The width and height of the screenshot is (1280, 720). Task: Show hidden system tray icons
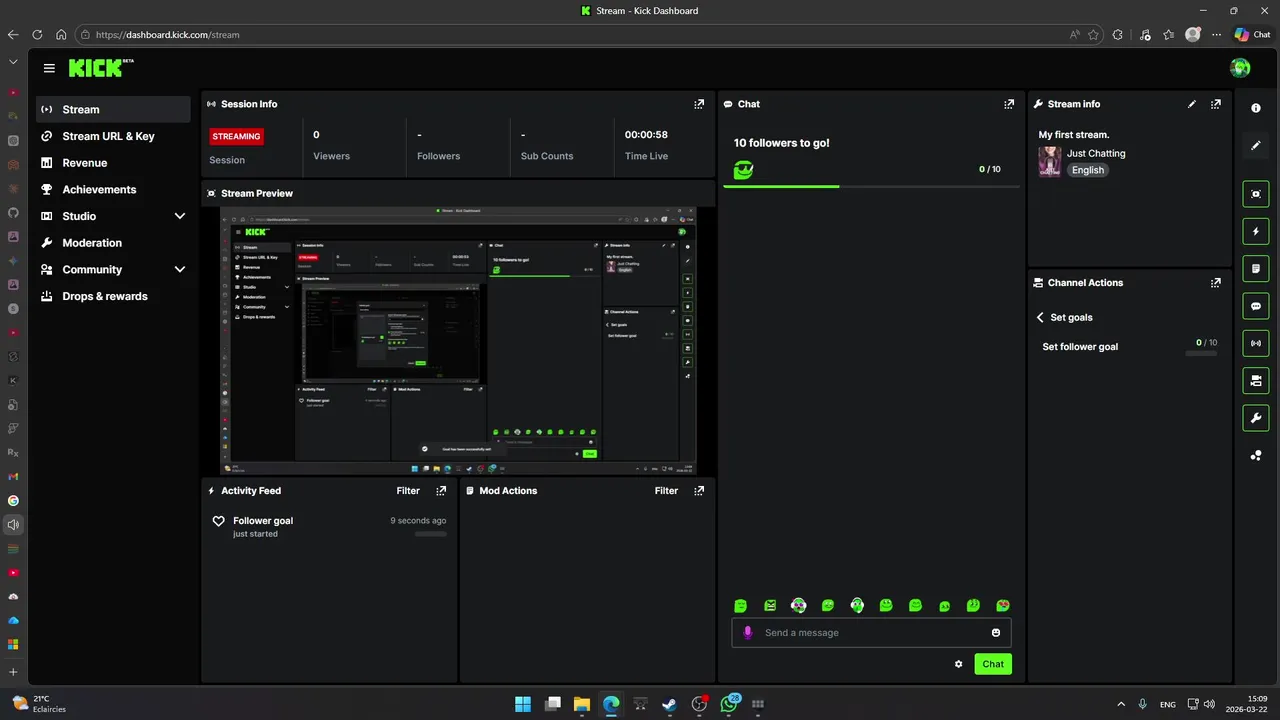point(1121,704)
